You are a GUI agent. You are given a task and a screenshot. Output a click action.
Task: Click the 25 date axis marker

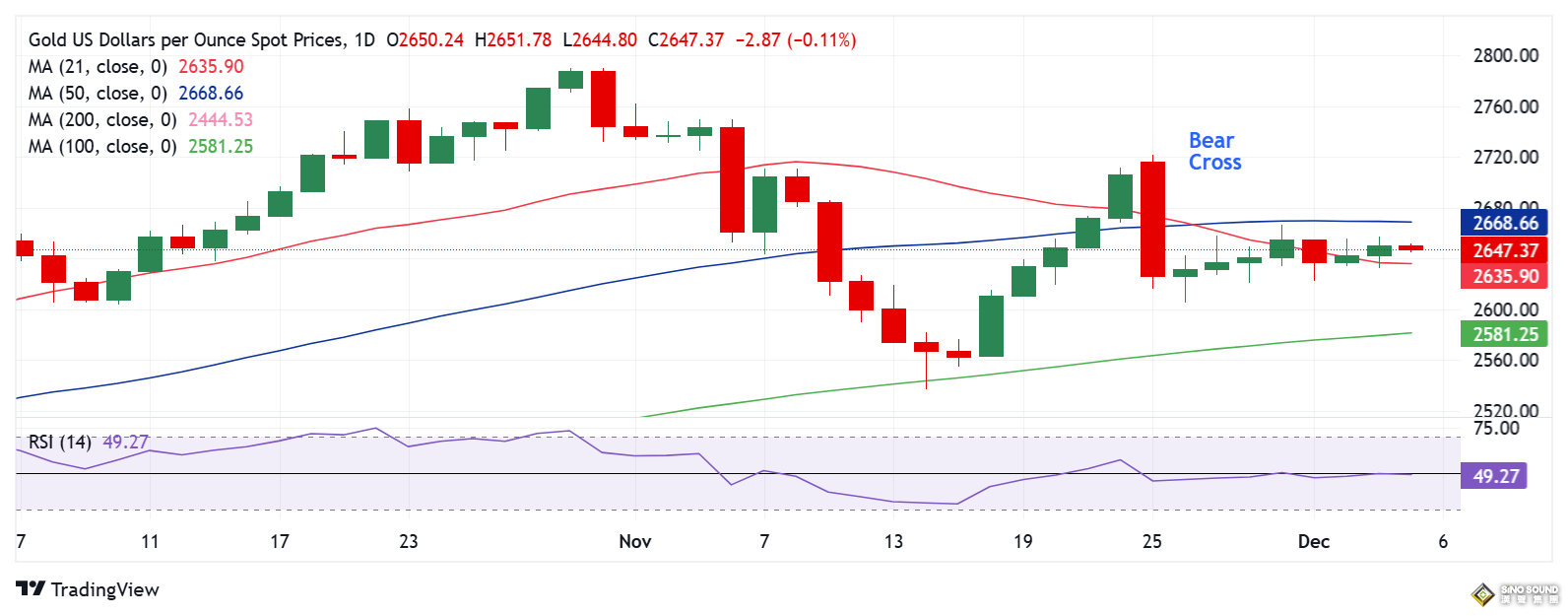[x=1152, y=541]
